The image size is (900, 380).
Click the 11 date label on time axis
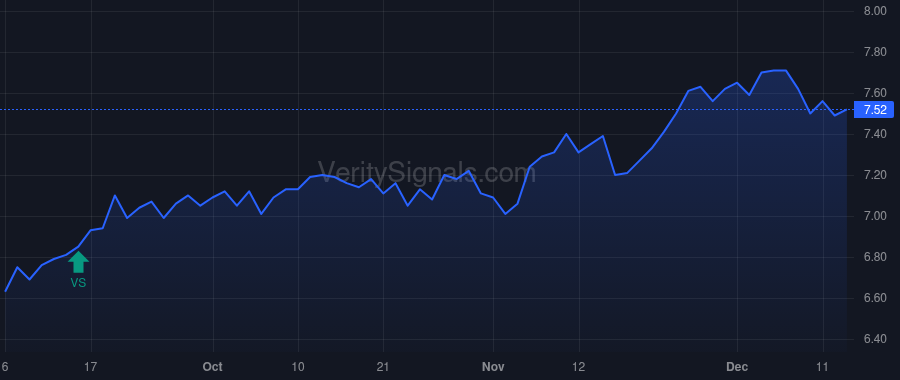823,367
